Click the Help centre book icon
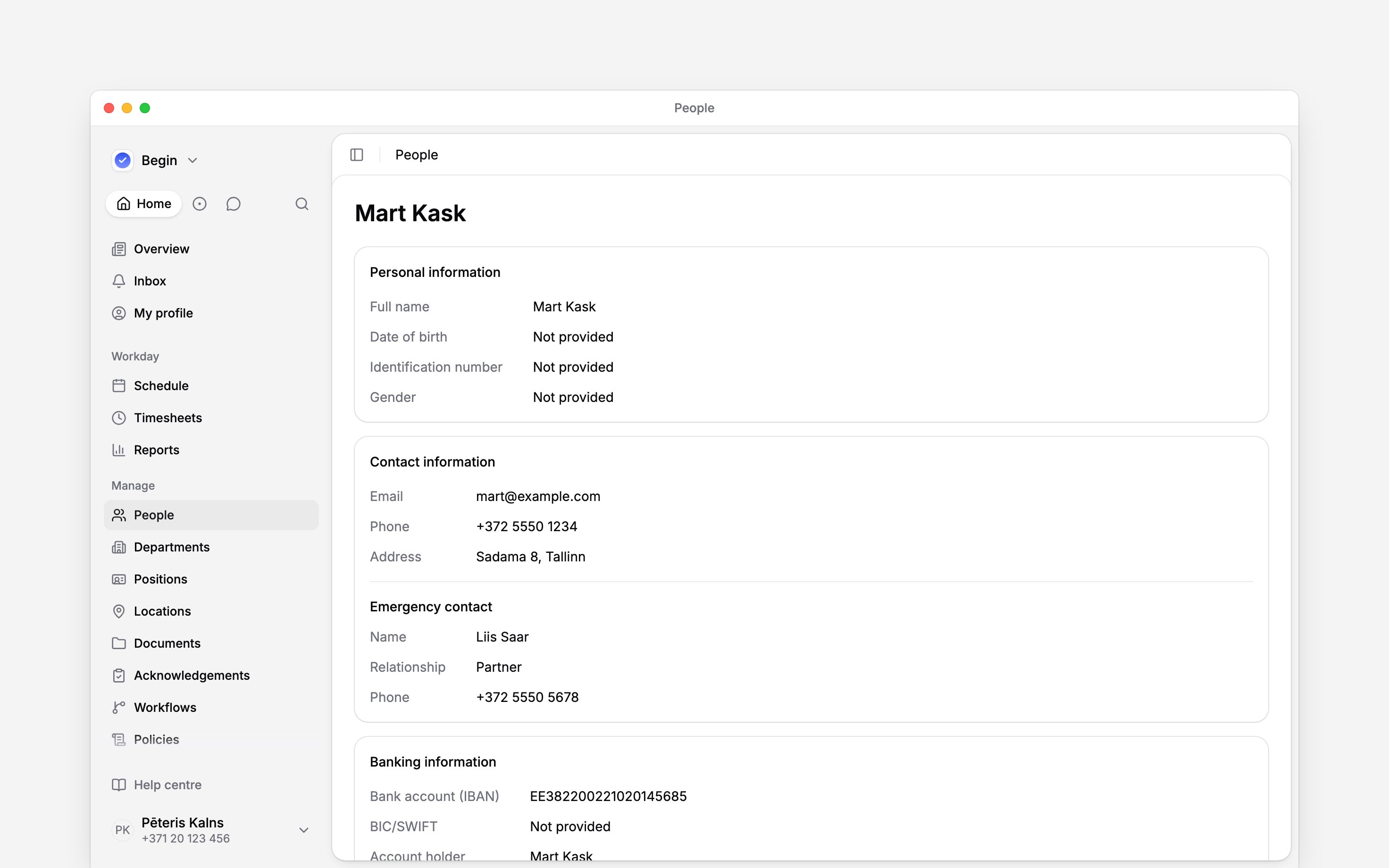Screen dimensions: 1389x868 pyautogui.click(x=119, y=785)
